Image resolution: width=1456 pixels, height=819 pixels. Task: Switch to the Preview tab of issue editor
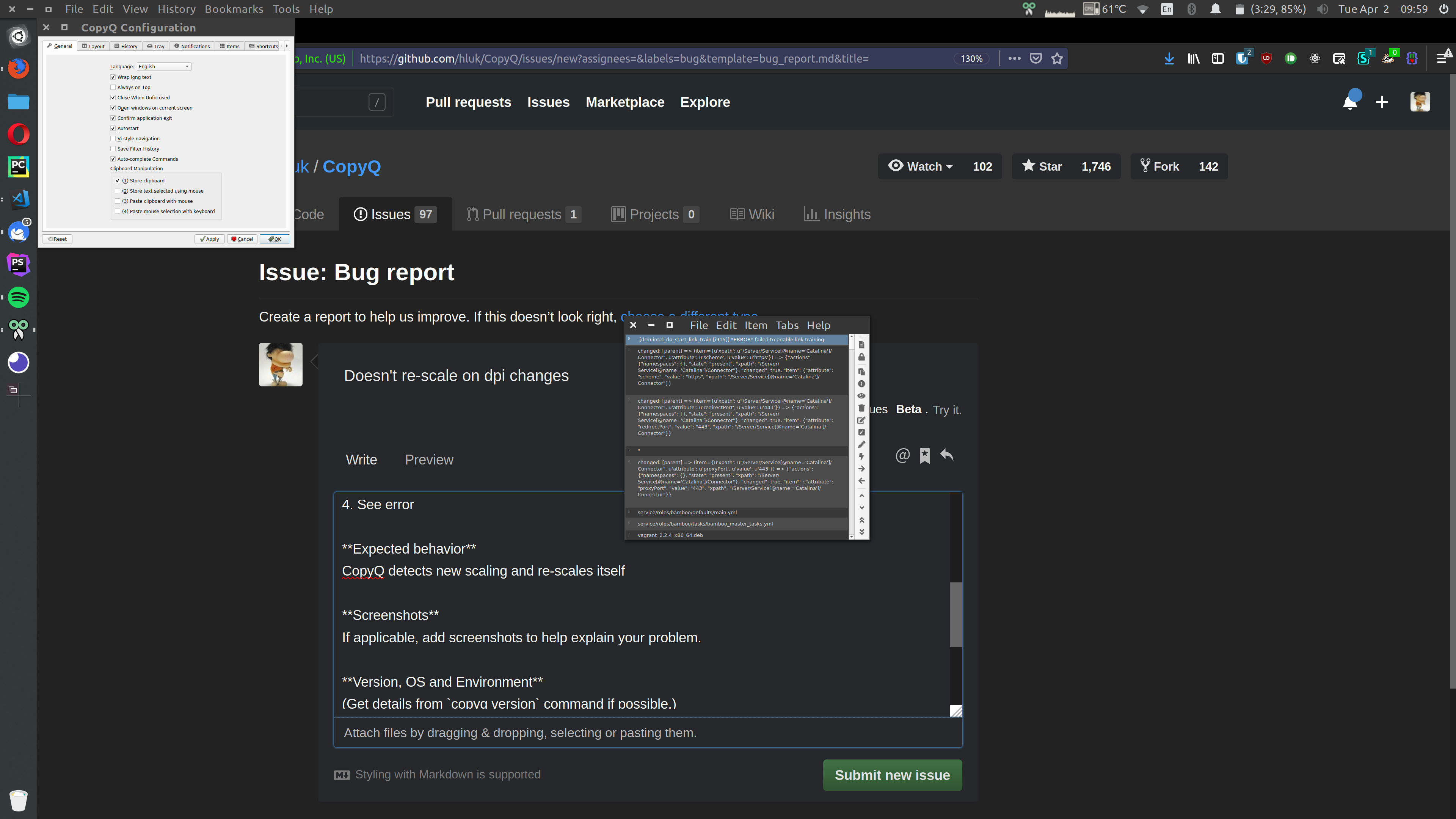point(429,460)
